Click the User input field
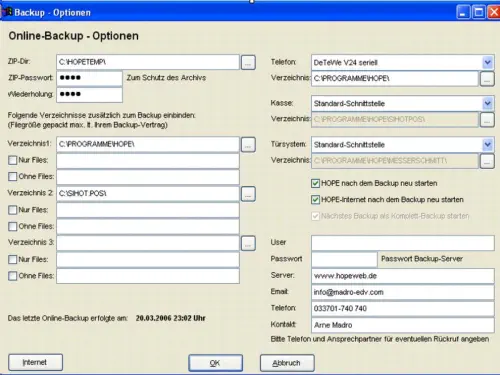 403,243
